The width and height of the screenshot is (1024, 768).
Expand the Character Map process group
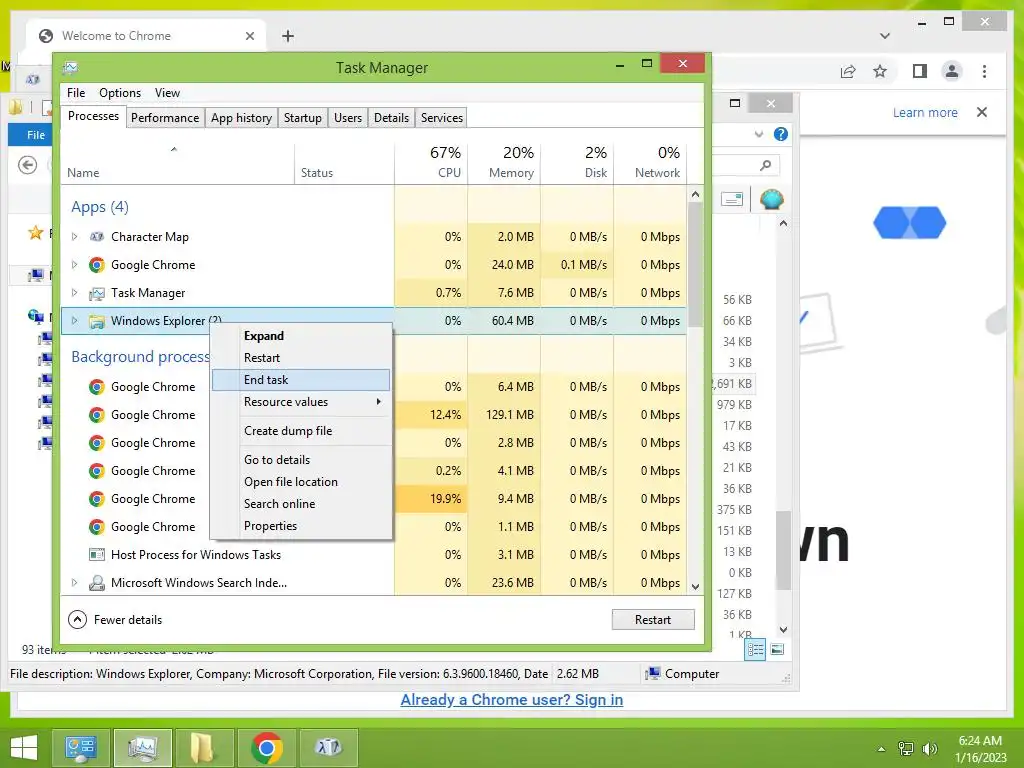point(74,236)
